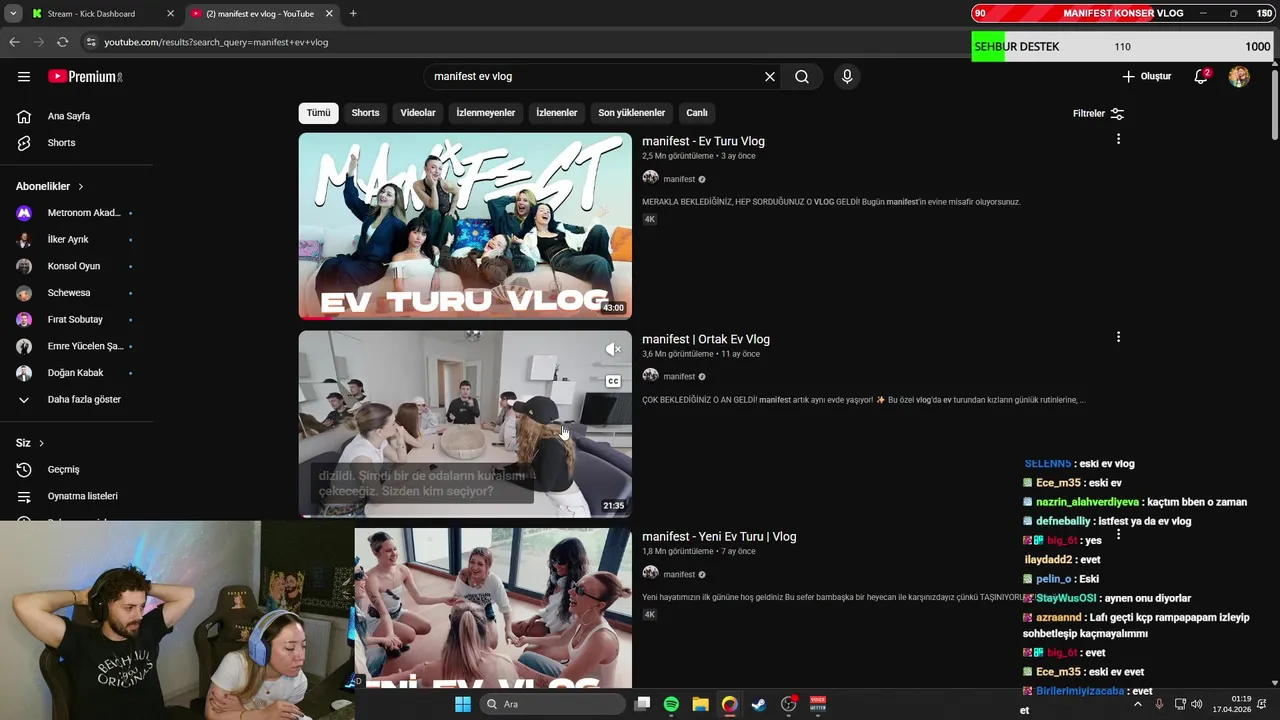Image resolution: width=1280 pixels, height=720 pixels.
Task: Open Spotify from the taskbar
Action: [671, 704]
